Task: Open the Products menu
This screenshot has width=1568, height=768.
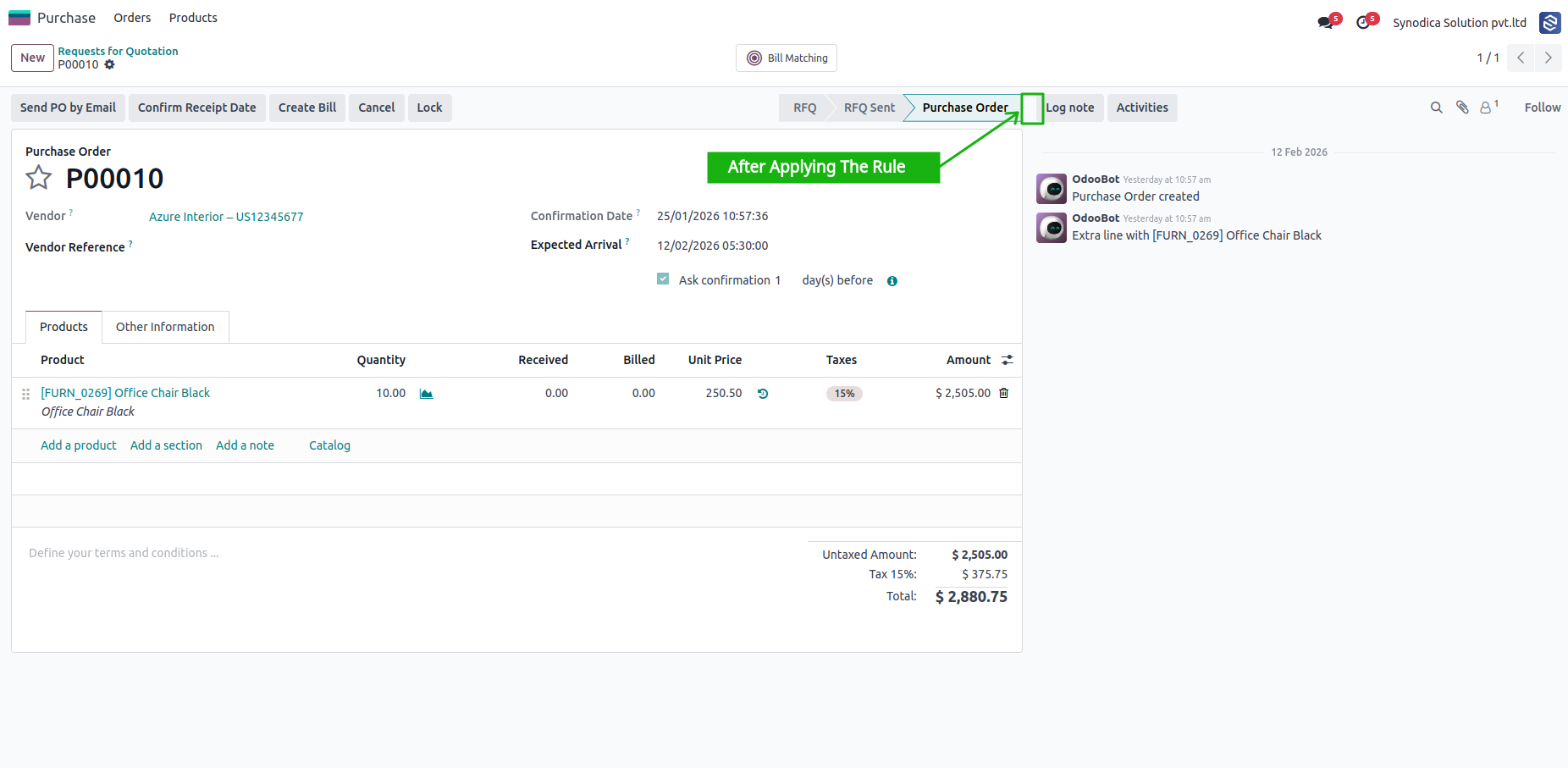Action: [193, 18]
